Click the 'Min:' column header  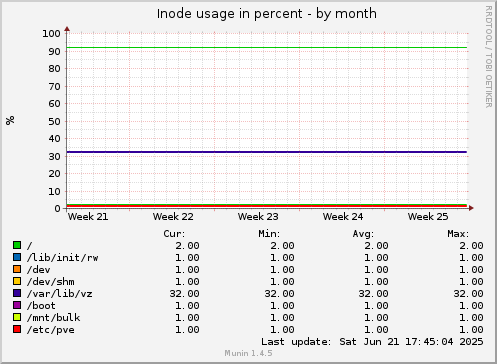point(269,234)
